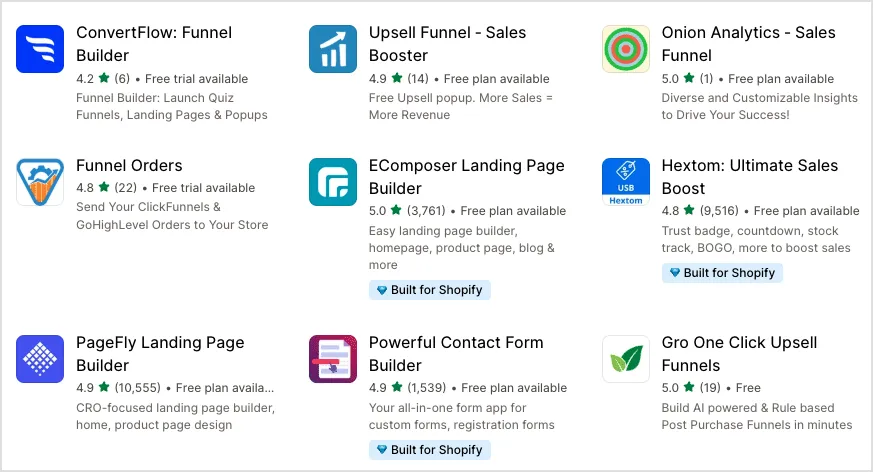Click EComposer Landing Page Builder title
The width and height of the screenshot is (873, 472).
point(466,176)
